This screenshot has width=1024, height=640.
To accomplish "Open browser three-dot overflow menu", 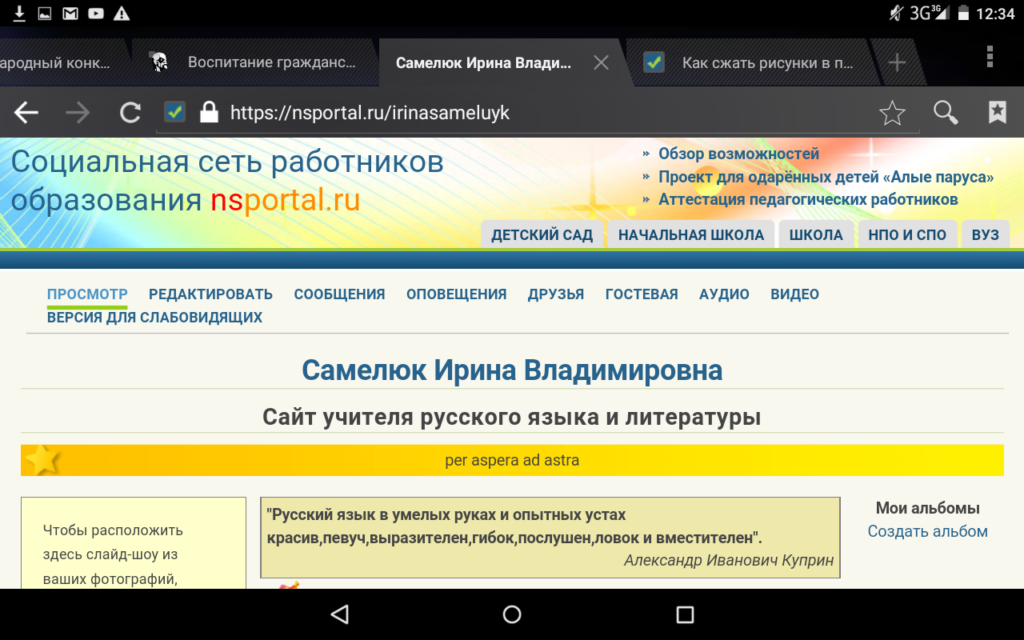I will [x=990, y=56].
